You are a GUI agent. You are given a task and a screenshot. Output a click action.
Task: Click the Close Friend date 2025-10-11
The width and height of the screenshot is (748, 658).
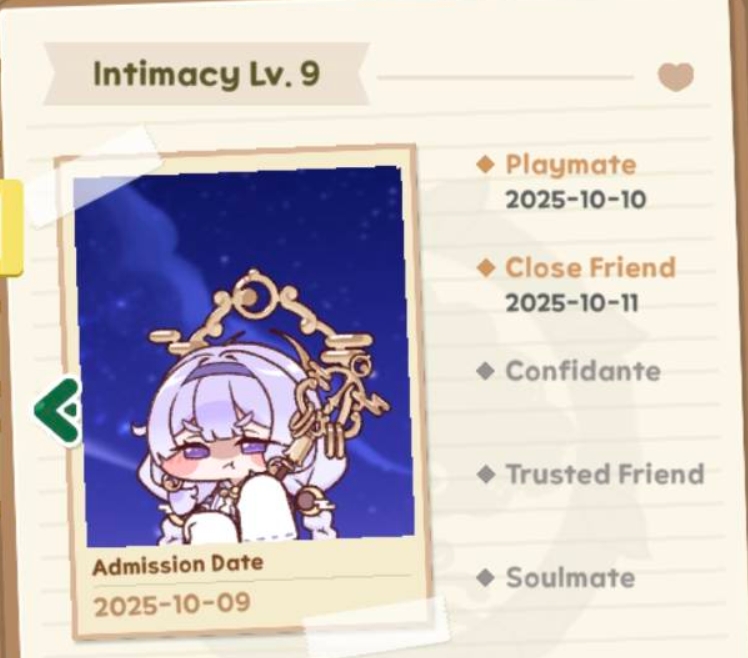point(572,303)
